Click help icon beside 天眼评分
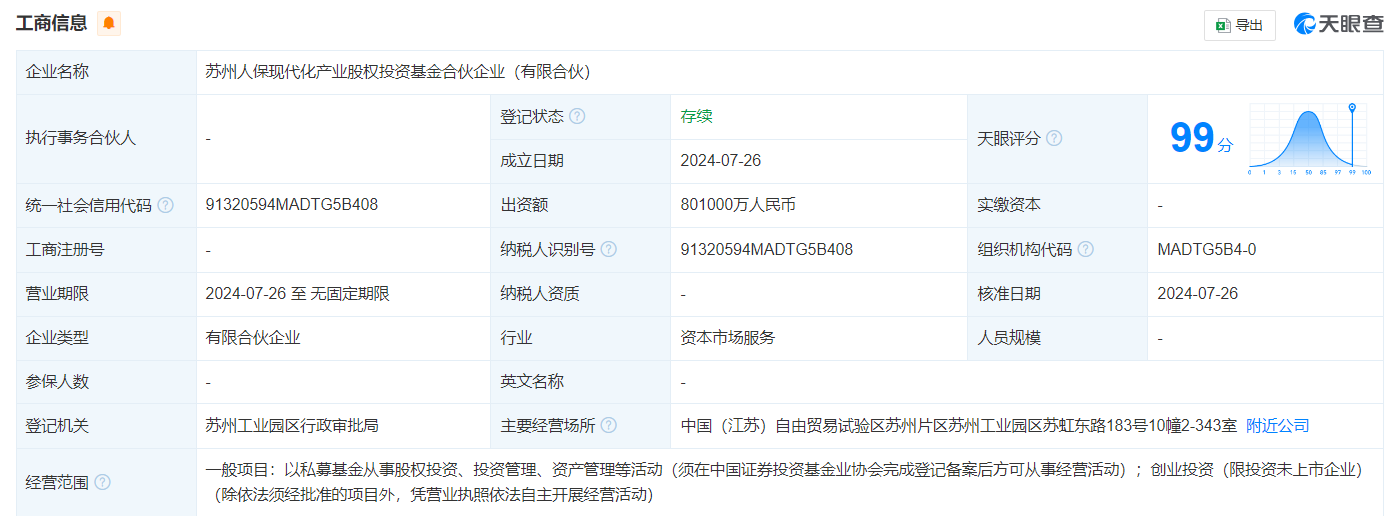Image resolution: width=1389 pixels, height=516 pixels. (x=1054, y=139)
